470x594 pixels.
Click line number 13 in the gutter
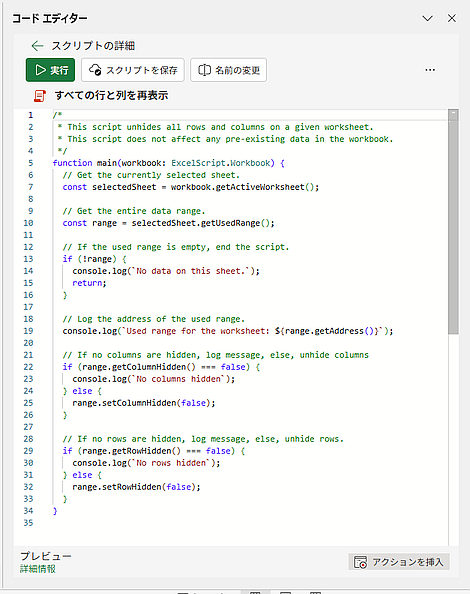(x=28, y=259)
